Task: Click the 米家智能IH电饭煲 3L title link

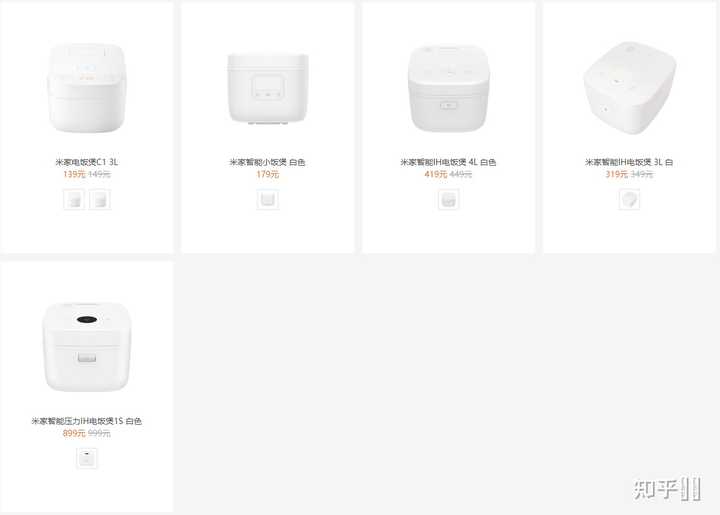Action: click(x=629, y=162)
